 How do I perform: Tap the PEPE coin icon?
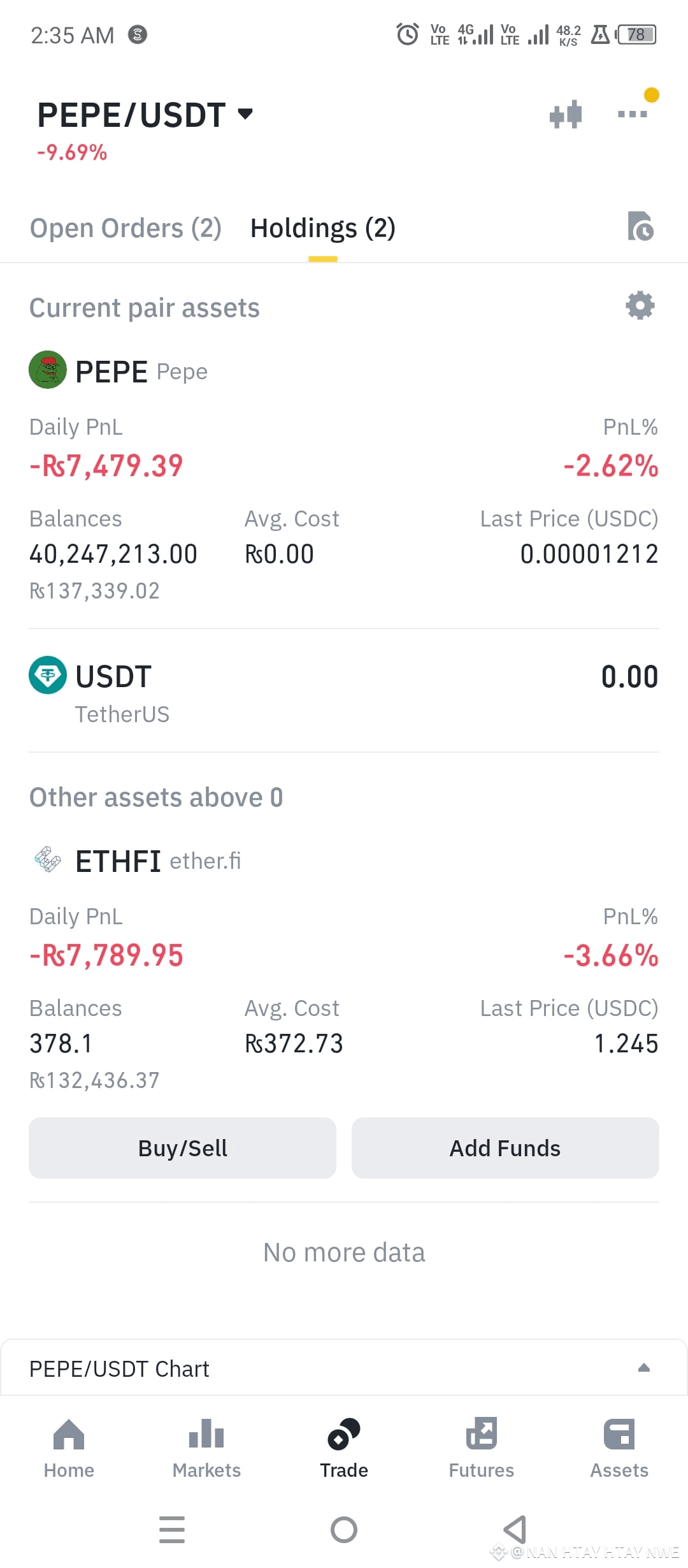coord(48,370)
